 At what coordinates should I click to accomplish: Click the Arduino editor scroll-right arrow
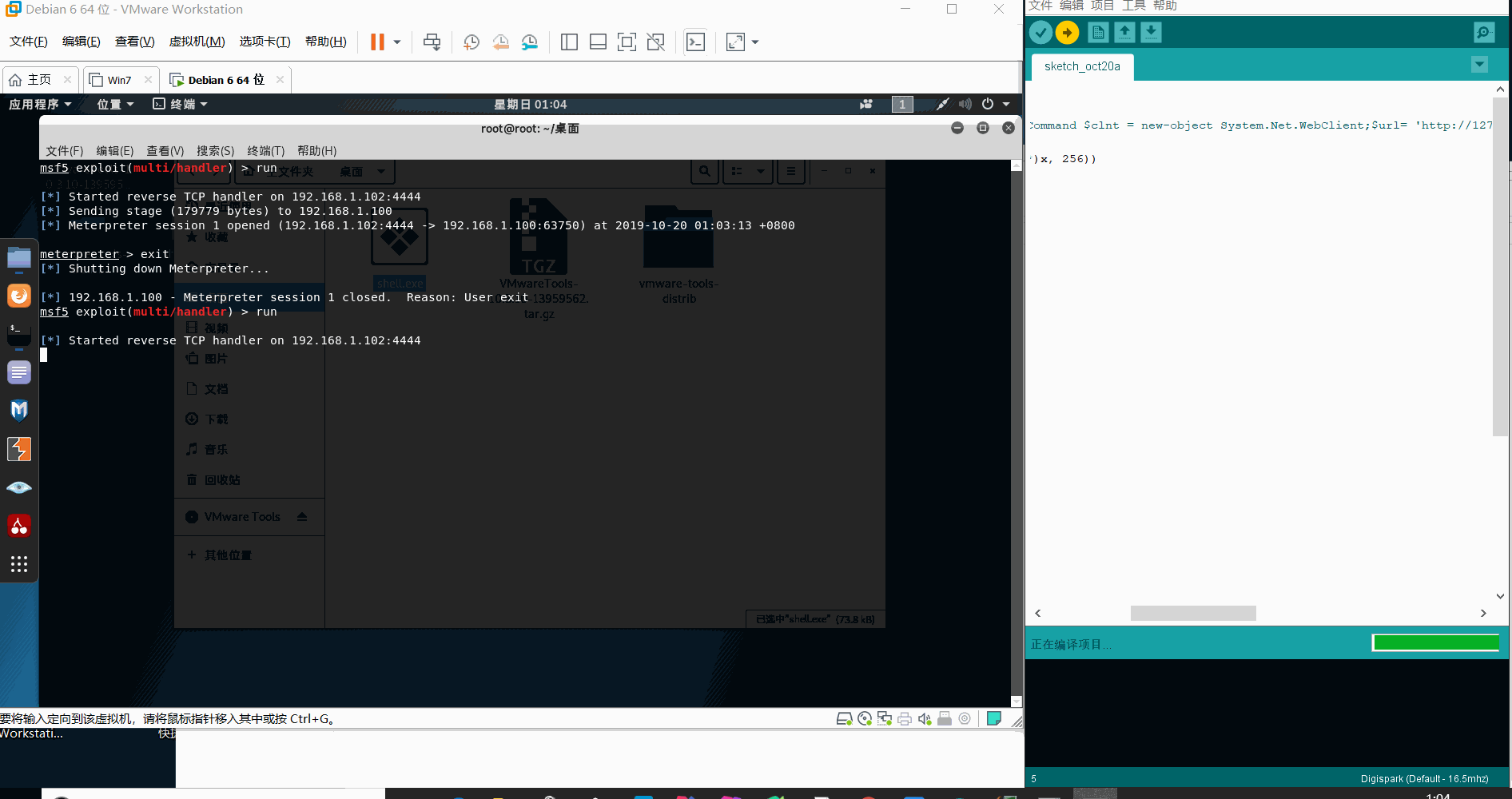(1483, 613)
